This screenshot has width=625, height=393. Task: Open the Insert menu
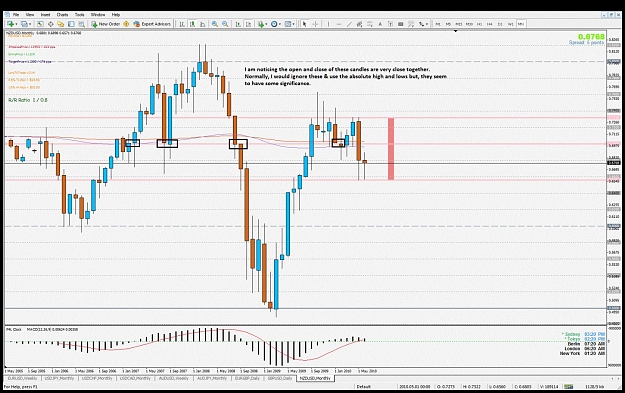pos(45,15)
